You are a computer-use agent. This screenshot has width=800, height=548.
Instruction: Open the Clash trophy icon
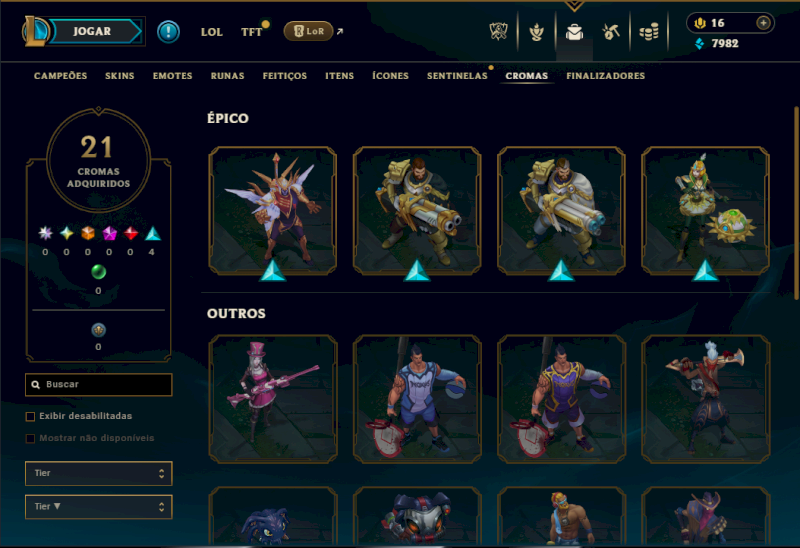(x=536, y=32)
